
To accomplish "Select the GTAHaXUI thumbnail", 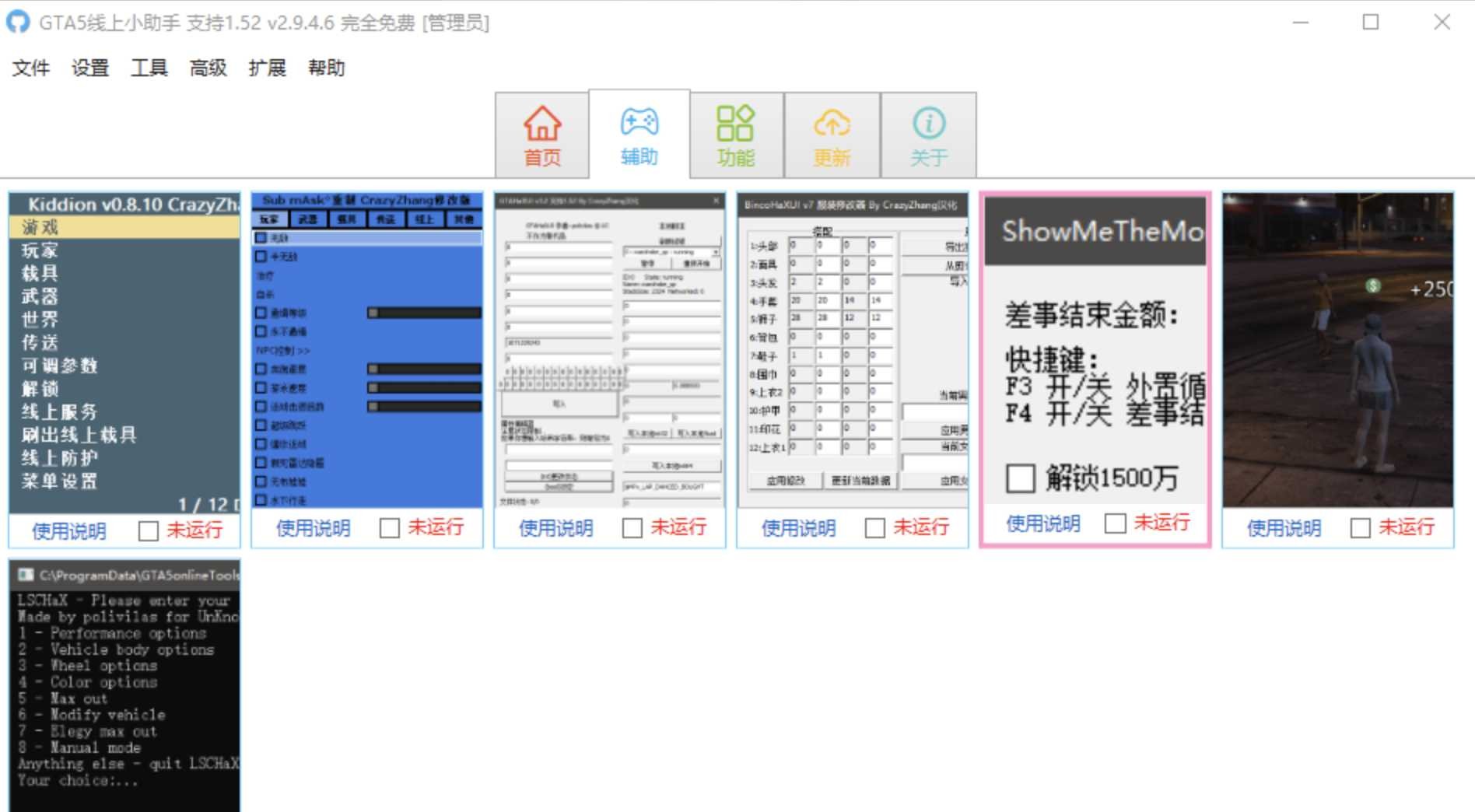I will tap(610, 351).
